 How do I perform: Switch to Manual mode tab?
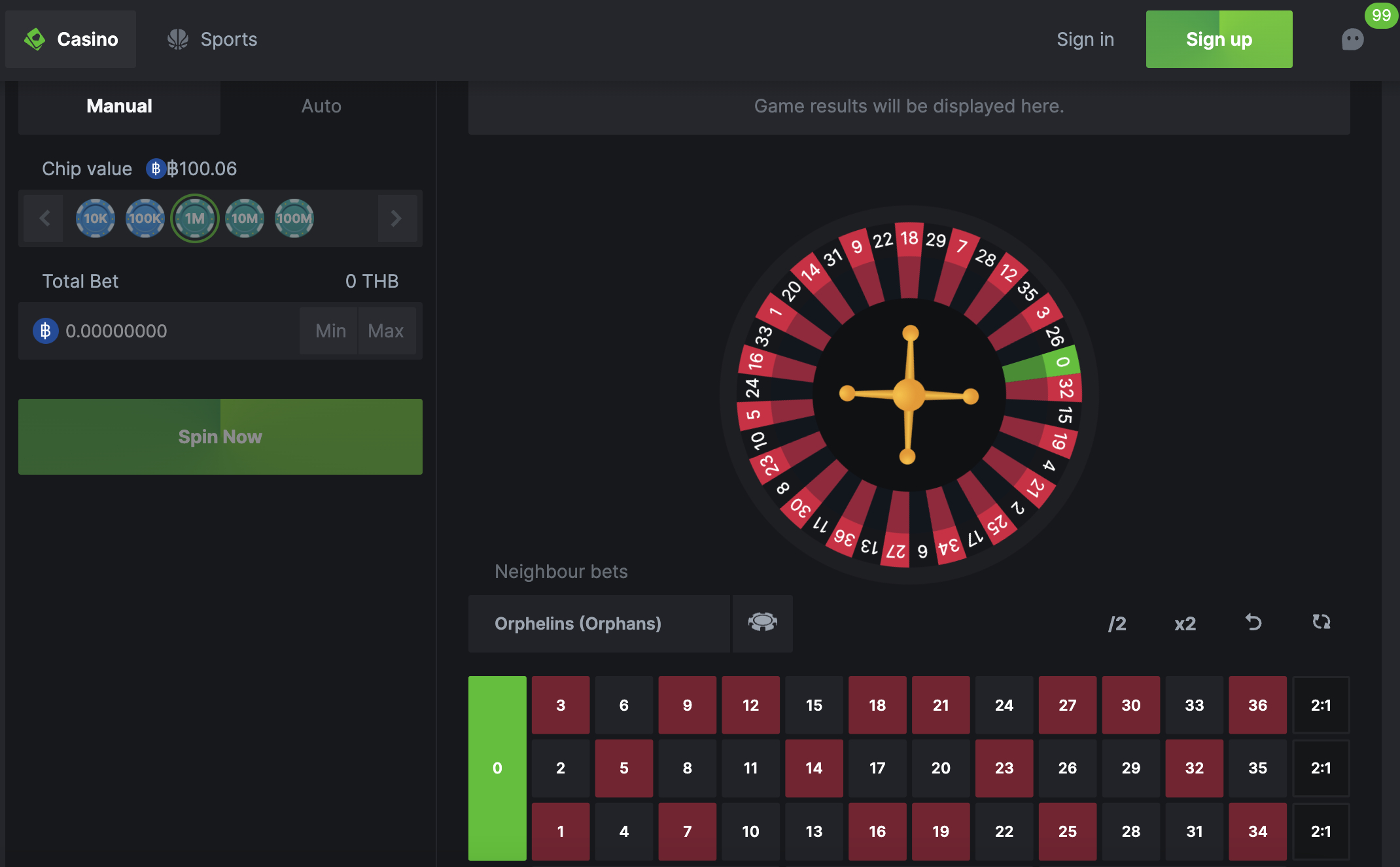119,106
